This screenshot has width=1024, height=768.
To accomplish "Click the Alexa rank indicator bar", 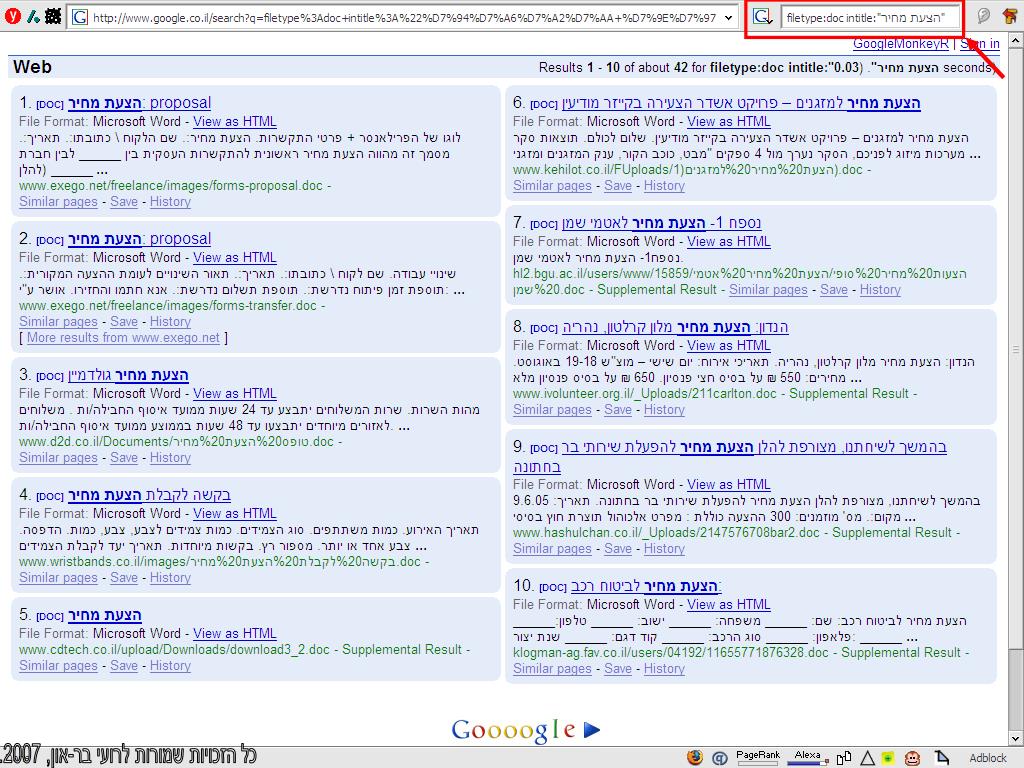I will pyautogui.click(x=808, y=758).
